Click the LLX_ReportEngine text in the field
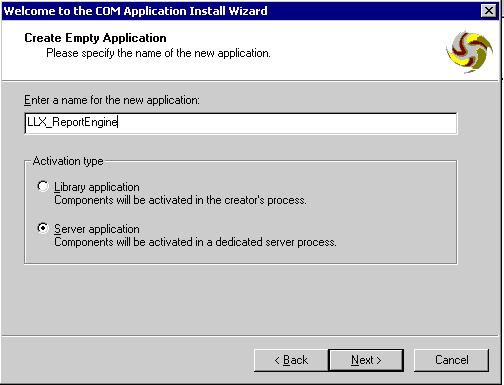504x385 pixels. tap(72, 122)
